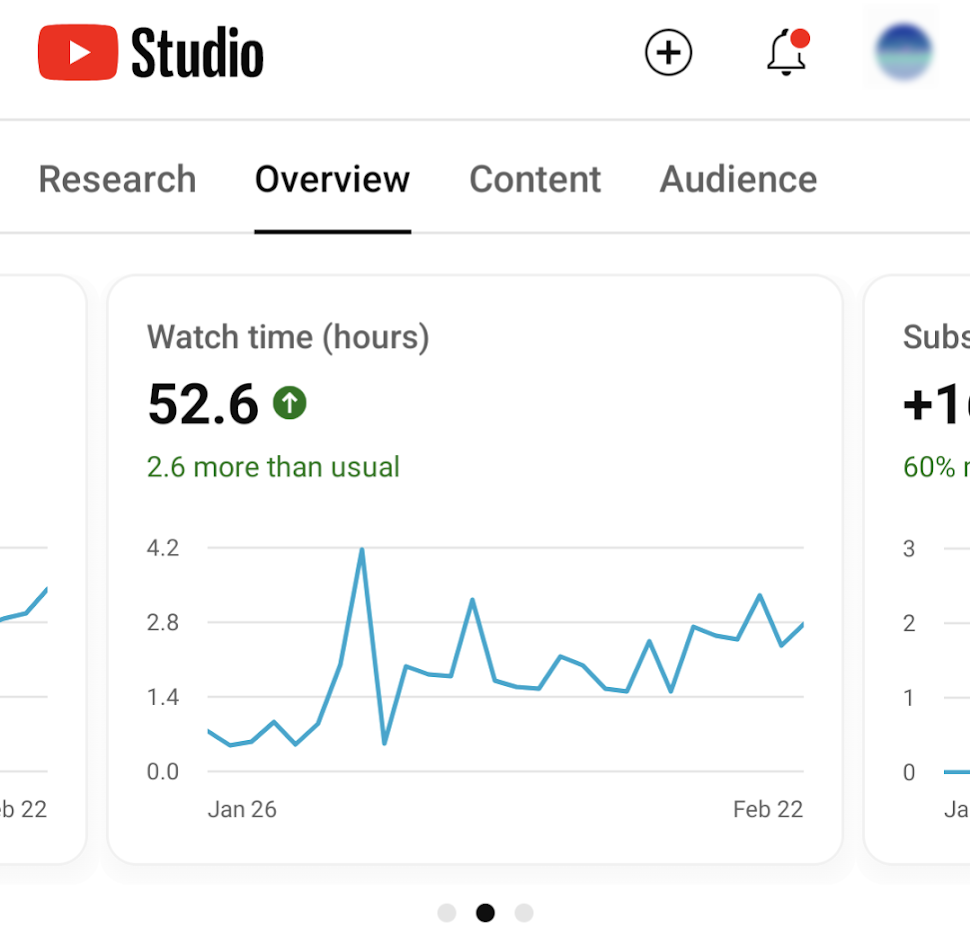Switch to the Audience tab

click(x=737, y=179)
